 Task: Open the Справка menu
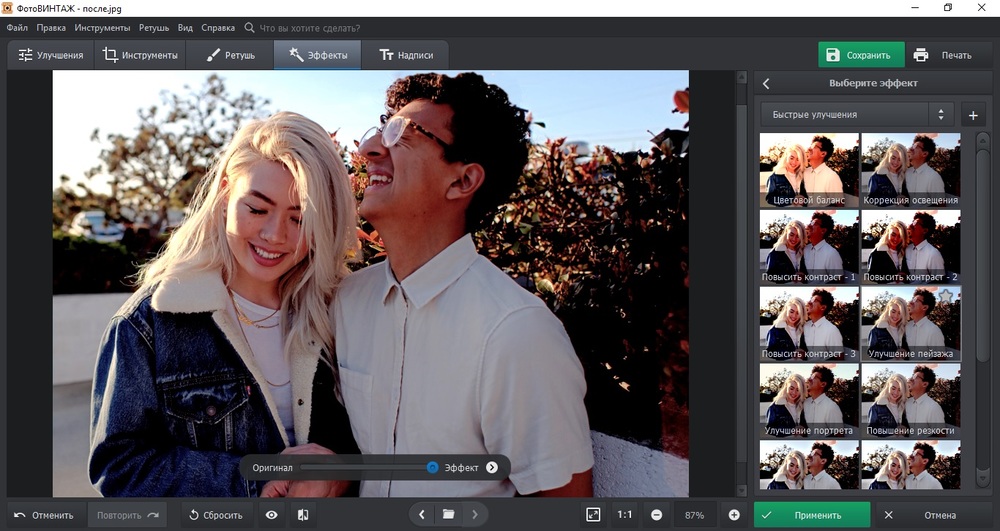218,28
